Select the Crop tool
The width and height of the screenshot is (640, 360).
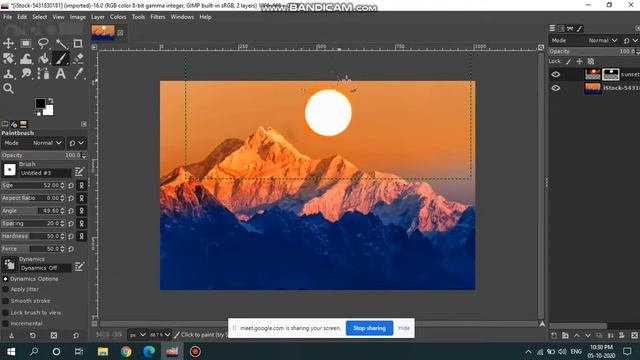78,43
